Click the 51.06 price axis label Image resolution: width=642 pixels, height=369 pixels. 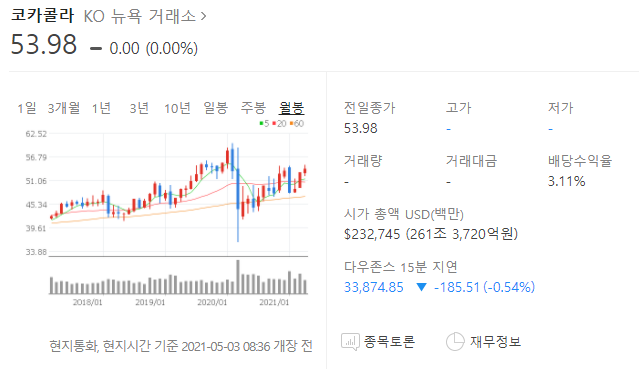tap(36, 181)
